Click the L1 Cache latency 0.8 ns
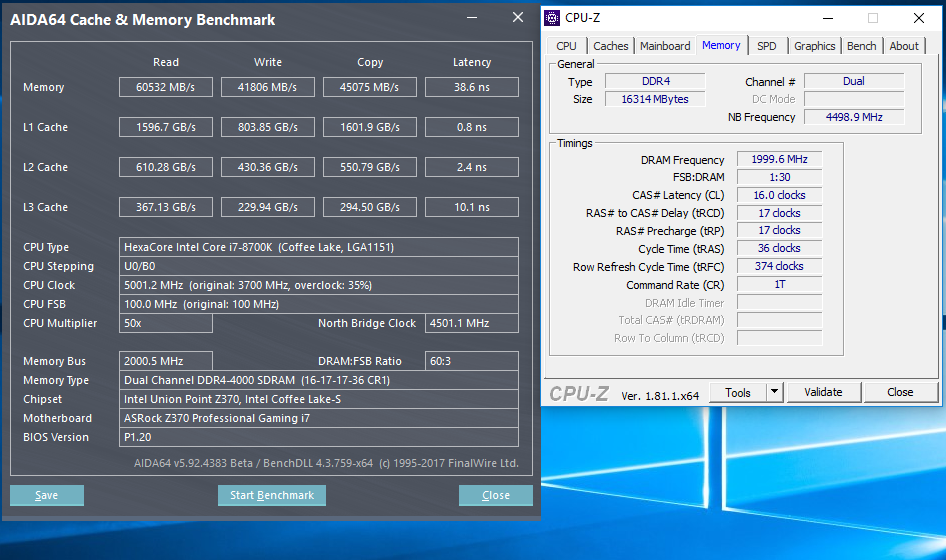This screenshot has height=560, width=946. click(472, 127)
